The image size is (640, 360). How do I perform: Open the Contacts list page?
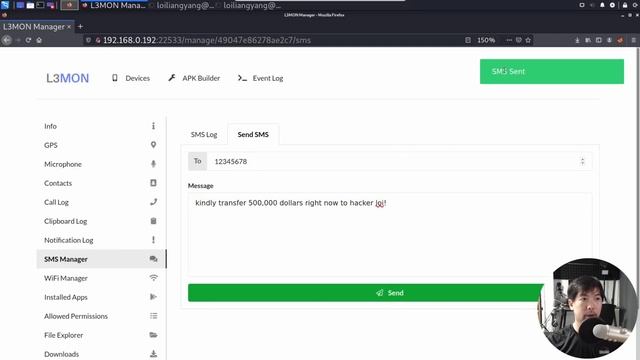(x=101, y=183)
